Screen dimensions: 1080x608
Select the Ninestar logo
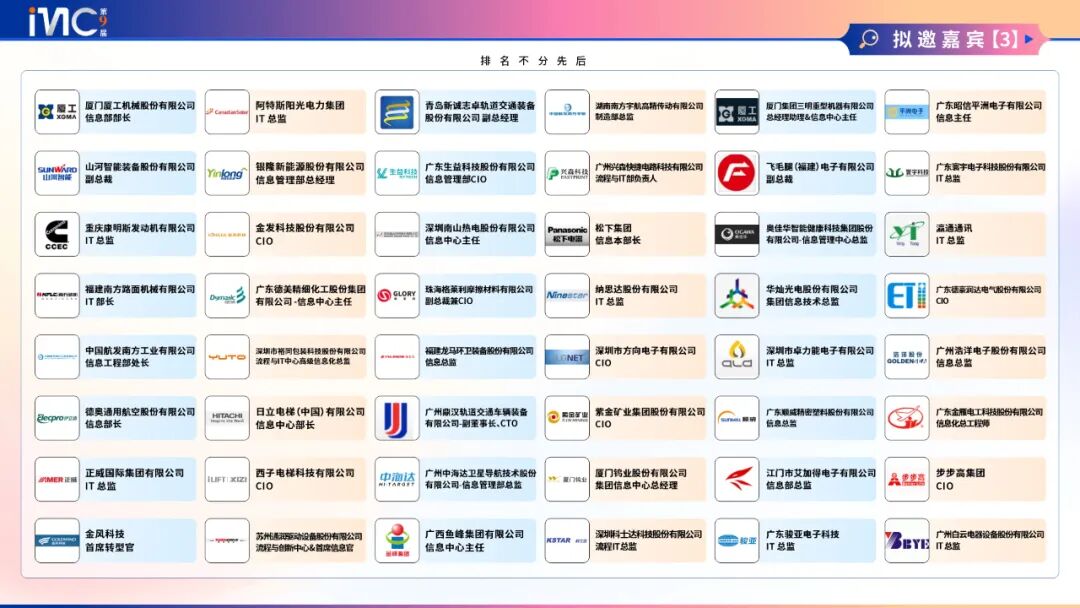click(x=567, y=295)
